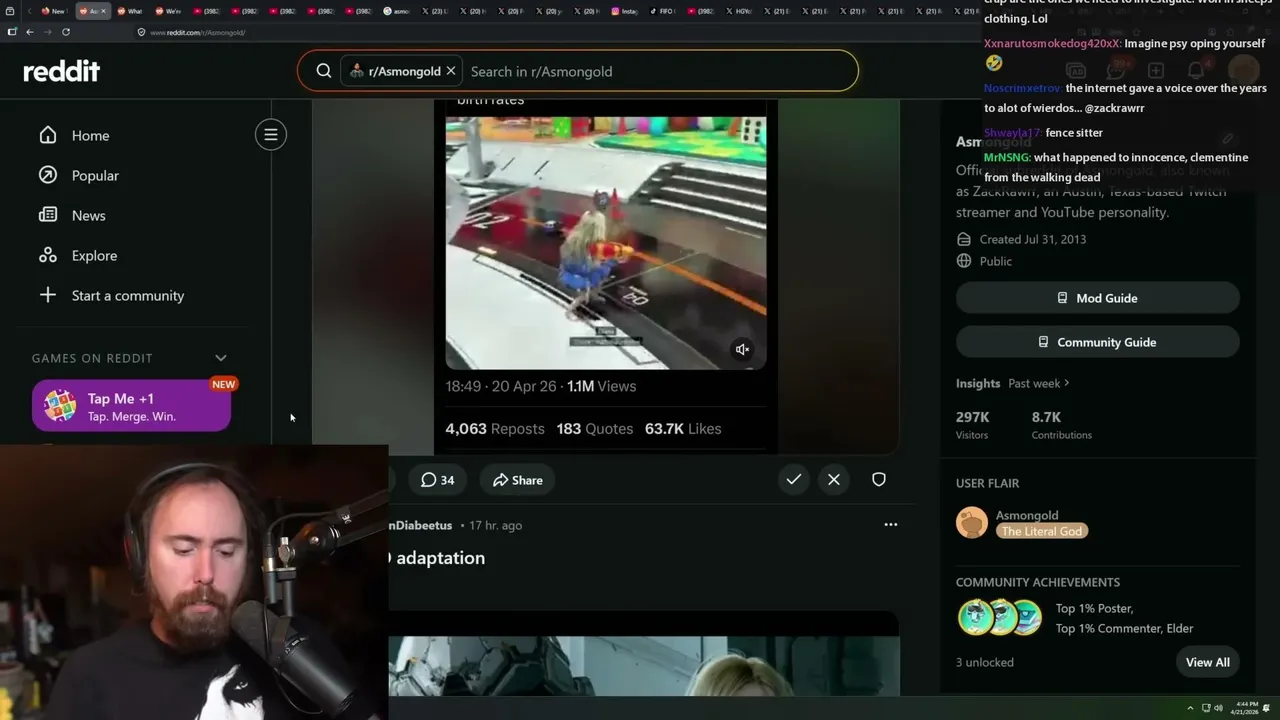View all community achievements
The height and width of the screenshot is (720, 1280).
1208,662
